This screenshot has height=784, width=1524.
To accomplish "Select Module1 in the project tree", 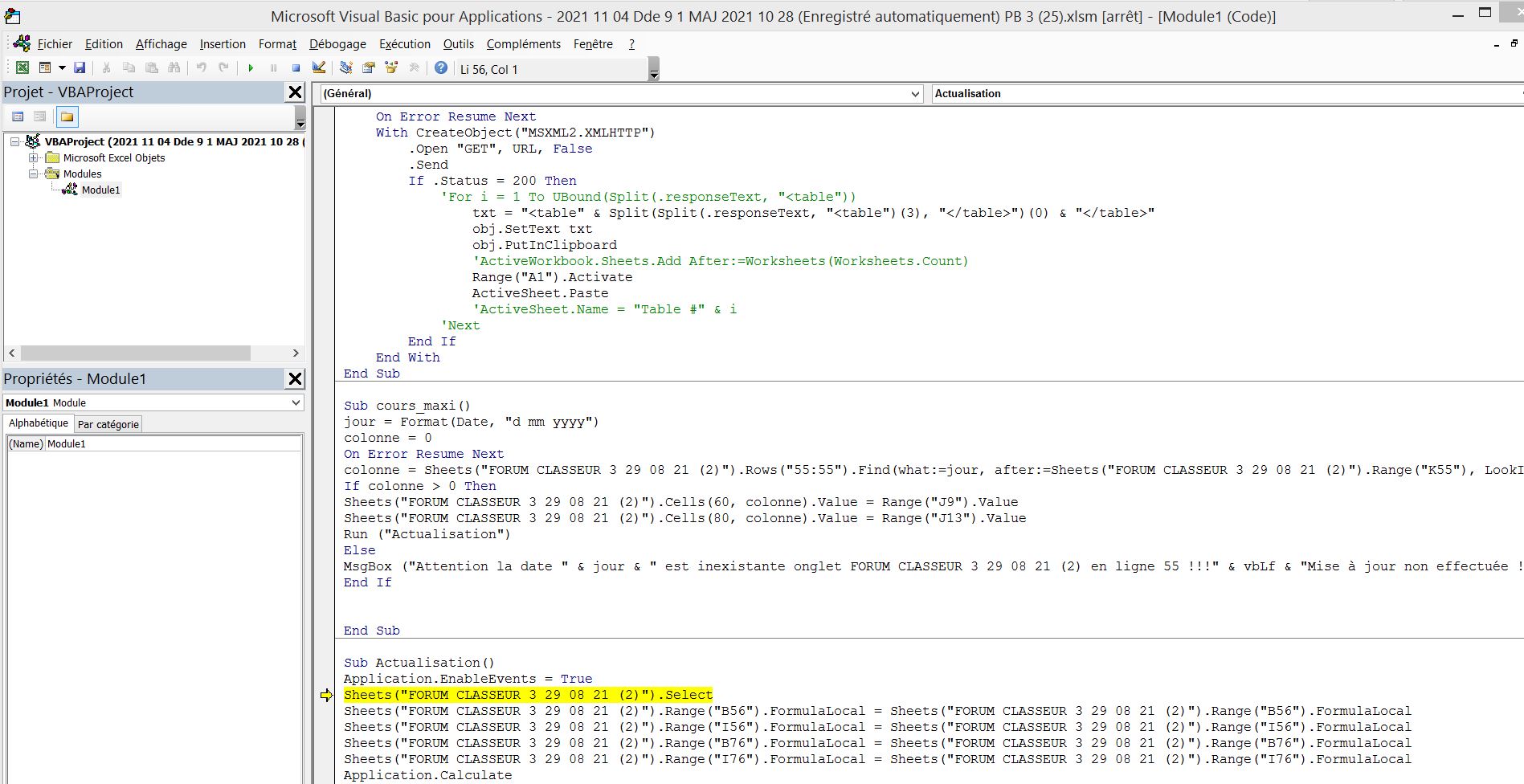I will 100,190.
